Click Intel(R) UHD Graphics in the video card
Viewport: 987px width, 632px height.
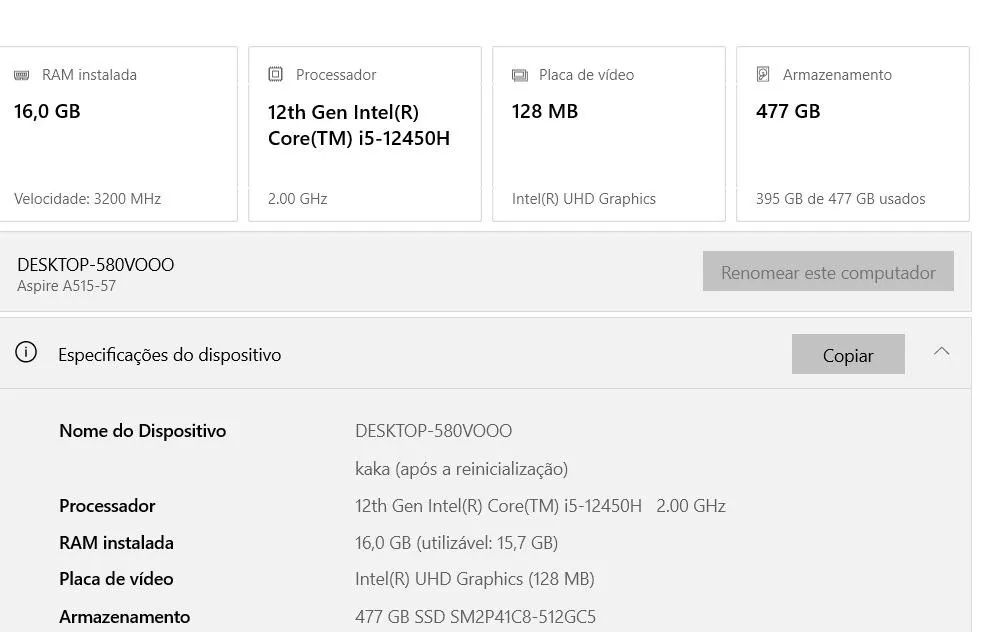coord(584,199)
